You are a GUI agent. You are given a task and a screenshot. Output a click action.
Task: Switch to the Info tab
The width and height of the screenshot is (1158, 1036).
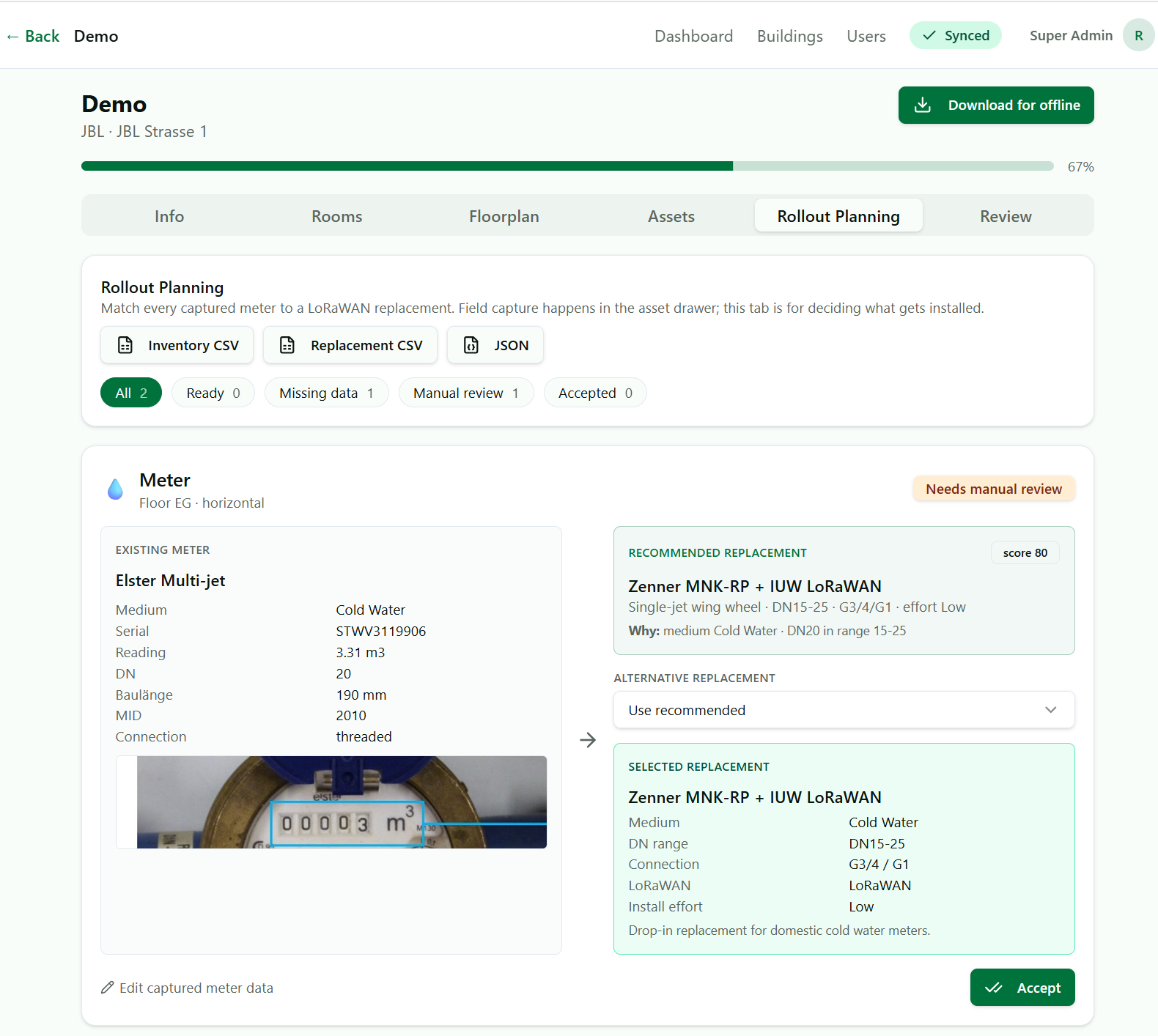pyautogui.click(x=169, y=216)
